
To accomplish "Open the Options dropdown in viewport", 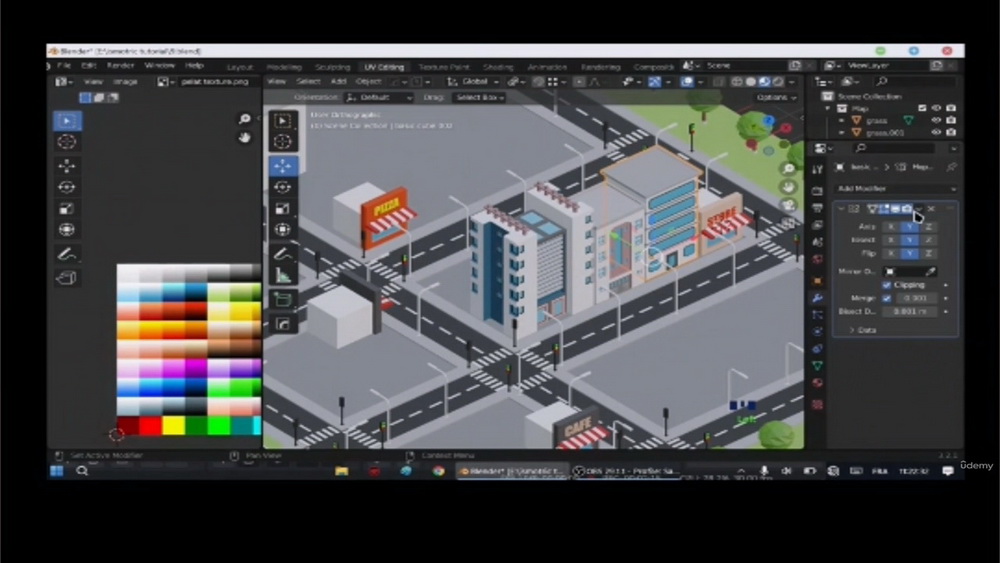I will tap(776, 98).
